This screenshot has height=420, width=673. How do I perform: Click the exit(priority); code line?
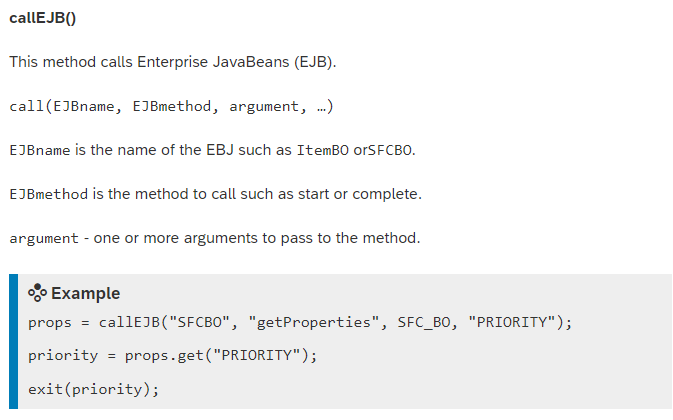click(94, 388)
